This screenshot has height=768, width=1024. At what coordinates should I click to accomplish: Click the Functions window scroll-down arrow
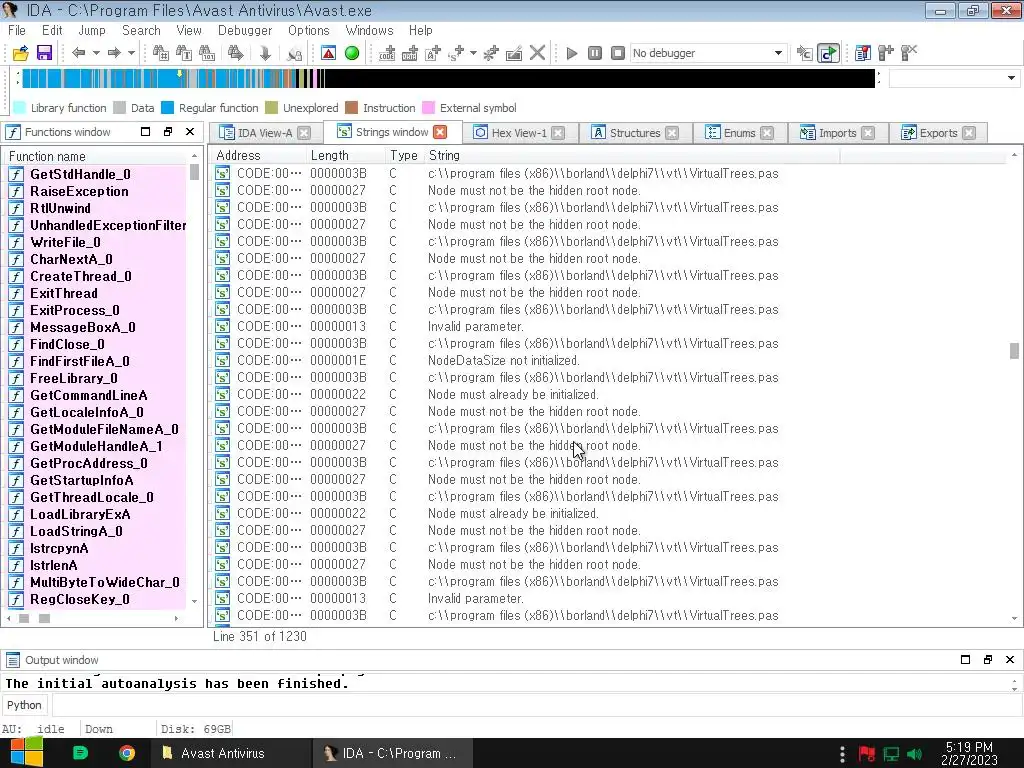coord(195,601)
